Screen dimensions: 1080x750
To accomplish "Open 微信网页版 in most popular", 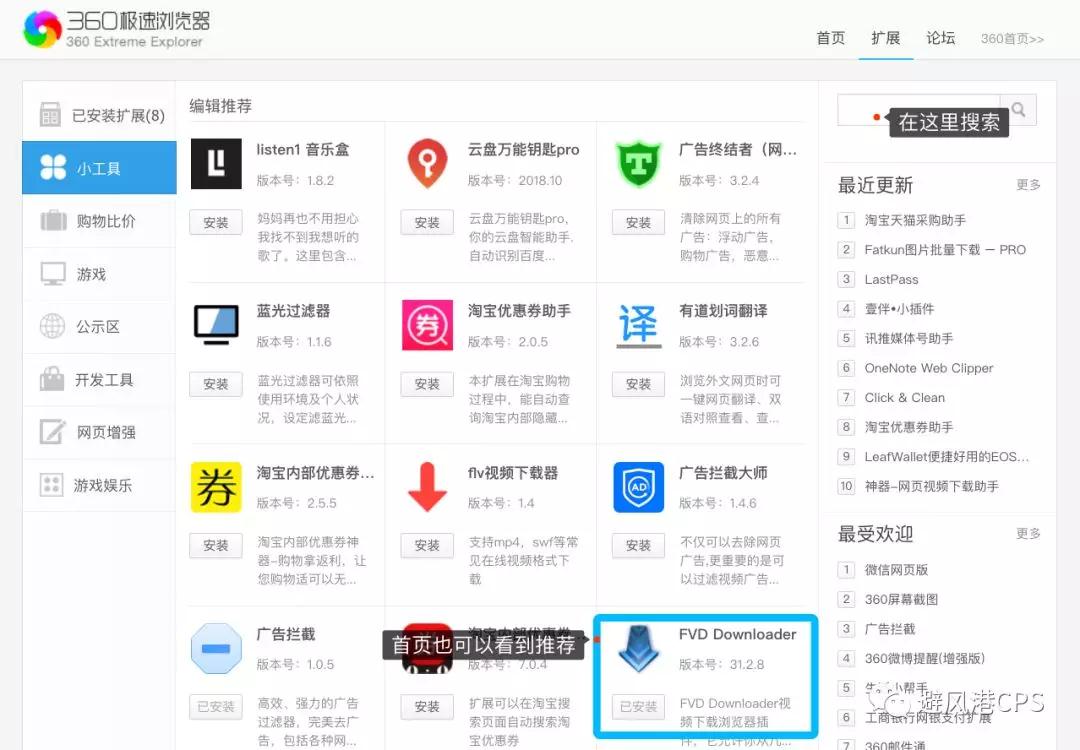I will point(896,570).
